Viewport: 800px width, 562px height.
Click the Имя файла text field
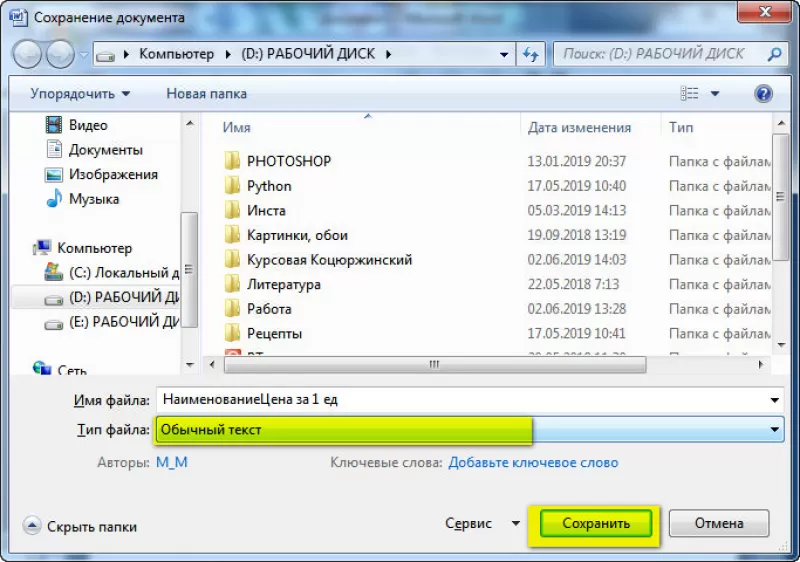(x=462, y=399)
